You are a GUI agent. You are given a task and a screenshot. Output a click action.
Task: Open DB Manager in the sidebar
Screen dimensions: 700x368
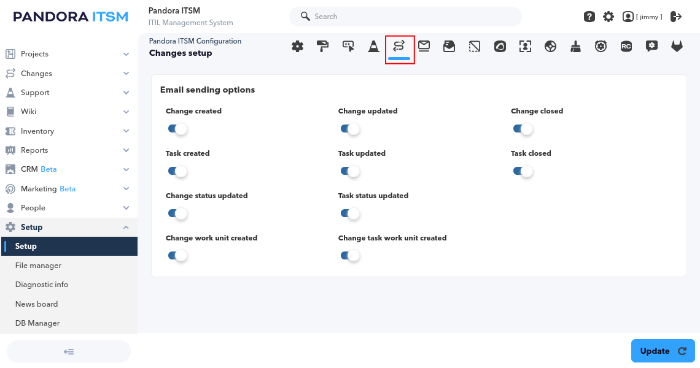coord(38,323)
